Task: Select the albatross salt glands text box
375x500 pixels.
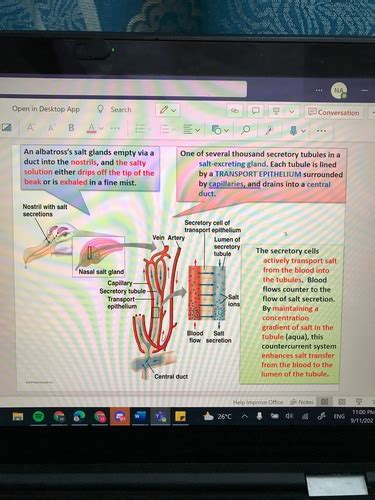Action: (90, 168)
